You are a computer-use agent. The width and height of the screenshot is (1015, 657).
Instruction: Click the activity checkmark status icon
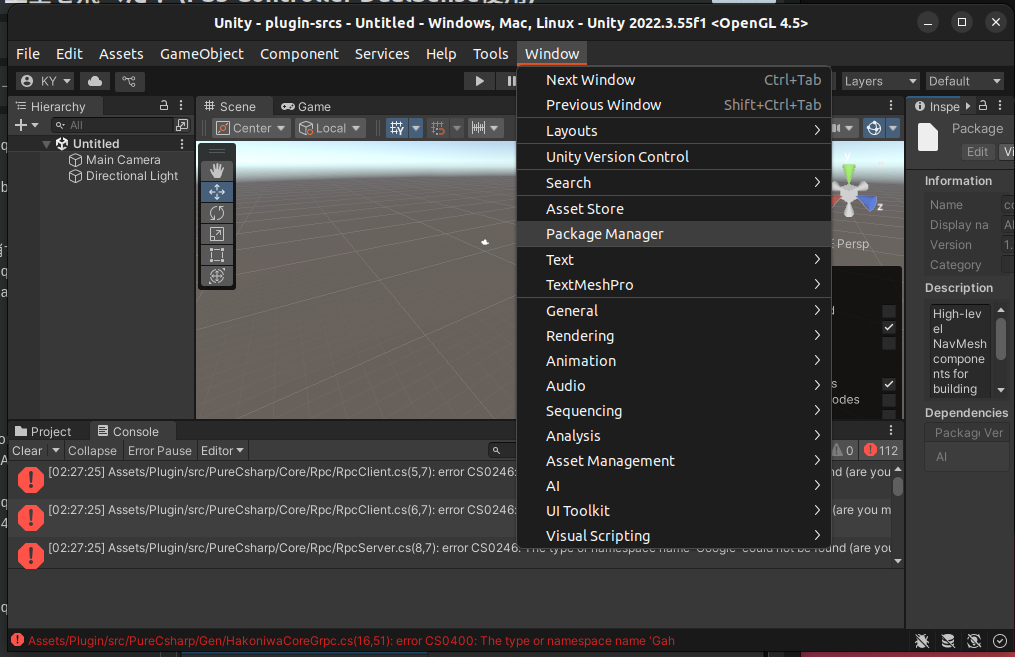click(x=1000, y=641)
